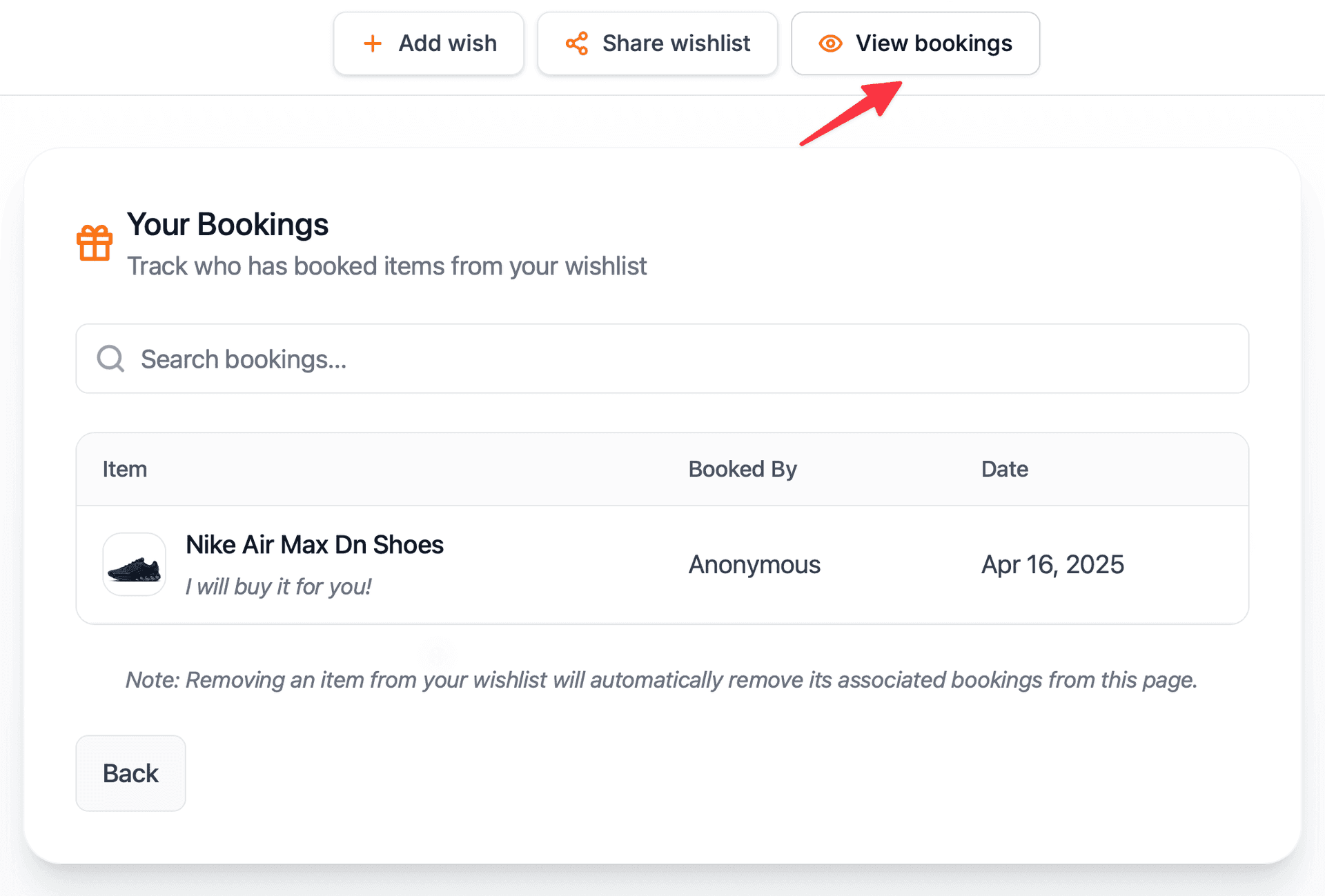Click the Booked By column header

pos(743,469)
